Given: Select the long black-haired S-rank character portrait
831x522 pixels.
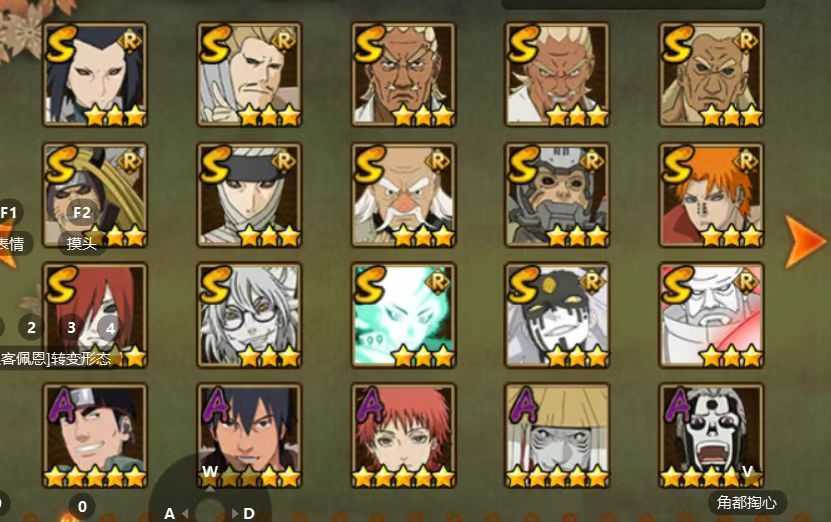Looking at the screenshot, I should point(95,74).
